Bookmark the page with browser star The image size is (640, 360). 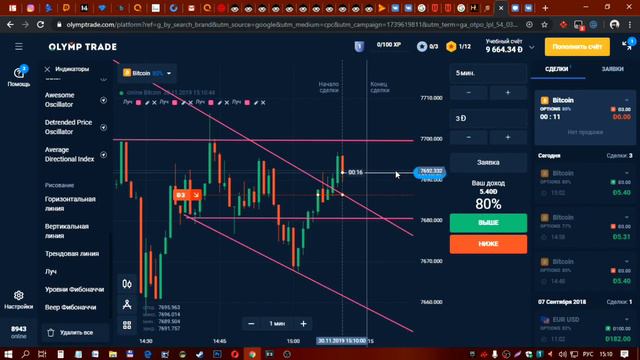click(544, 25)
